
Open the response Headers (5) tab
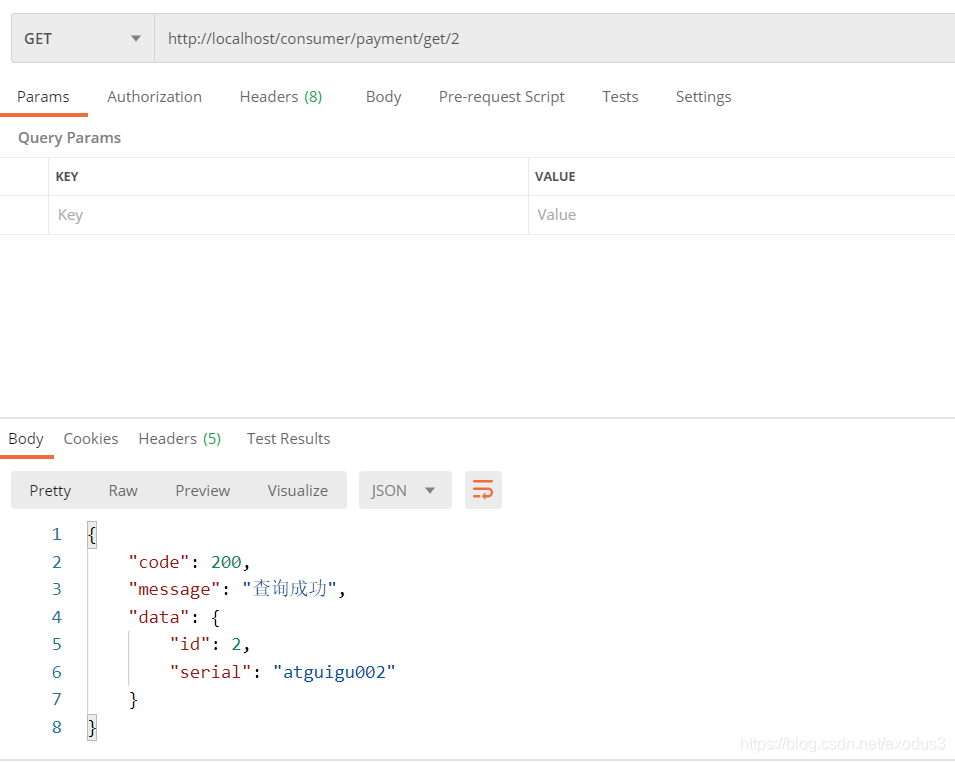pos(180,439)
